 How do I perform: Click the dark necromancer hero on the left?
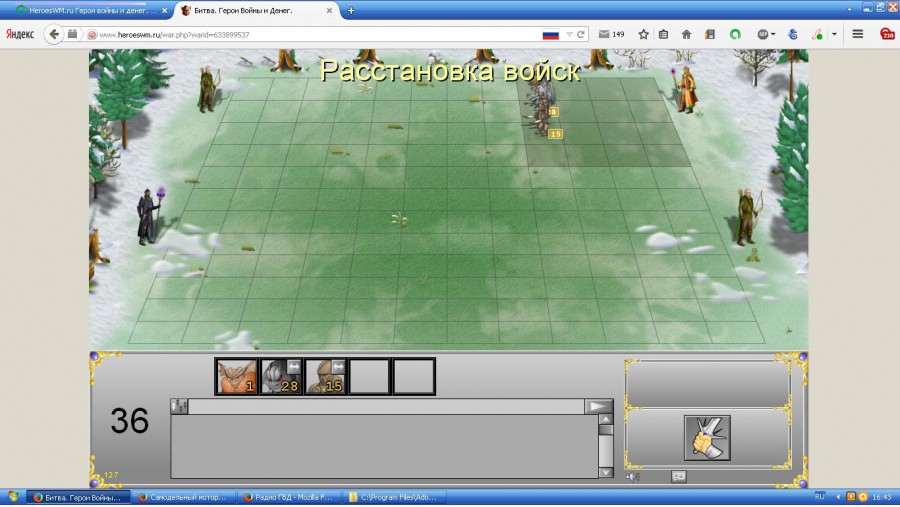click(149, 216)
